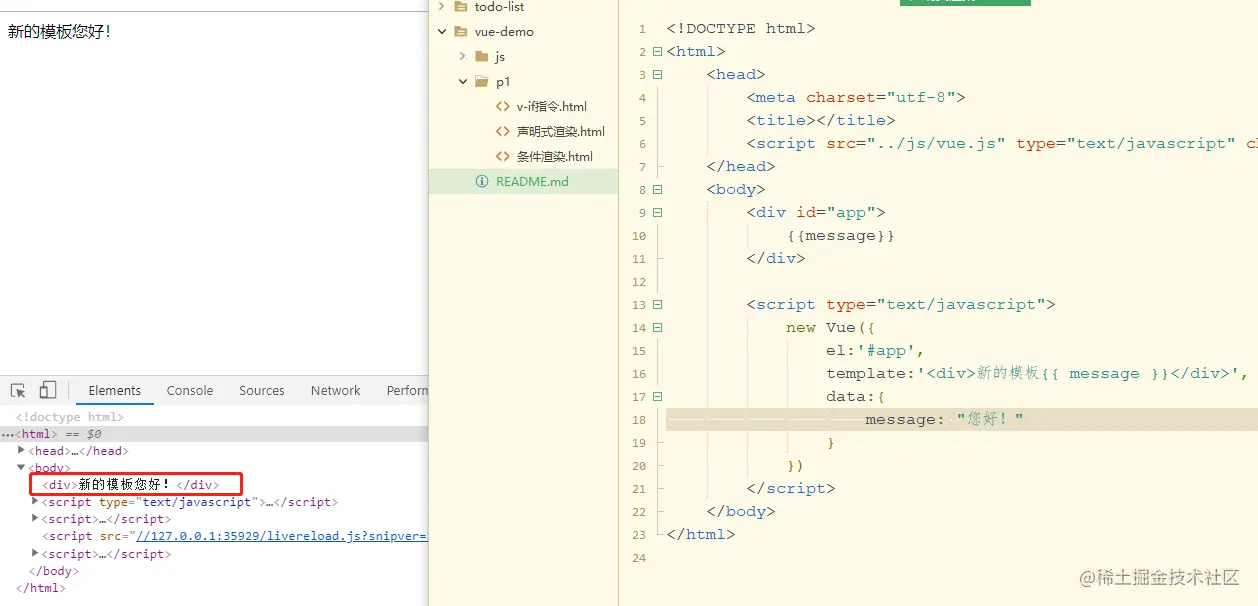Switch to the Elements tab
This screenshot has height=606, width=1258.
click(x=115, y=390)
